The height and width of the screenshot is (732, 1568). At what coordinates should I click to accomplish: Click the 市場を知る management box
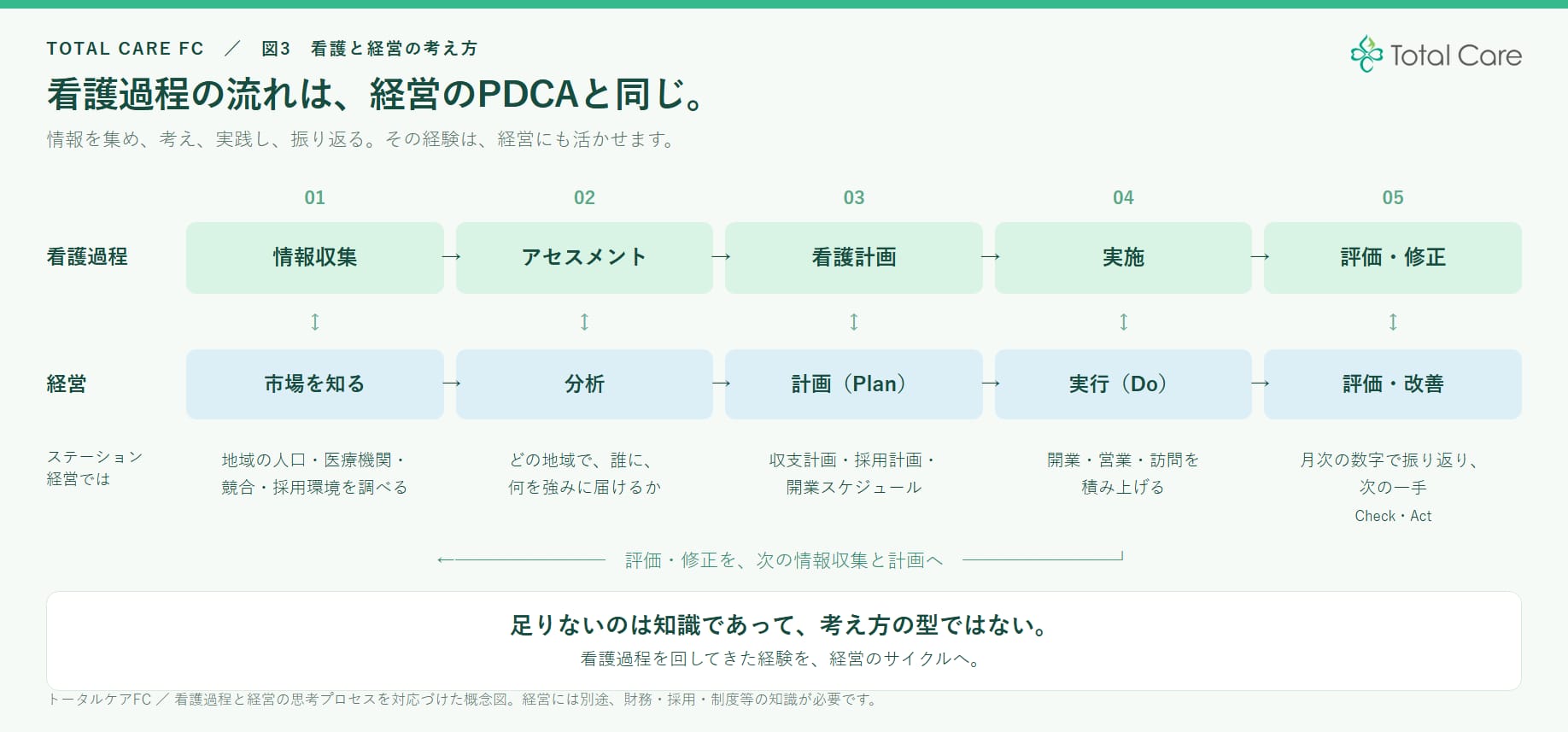click(315, 384)
